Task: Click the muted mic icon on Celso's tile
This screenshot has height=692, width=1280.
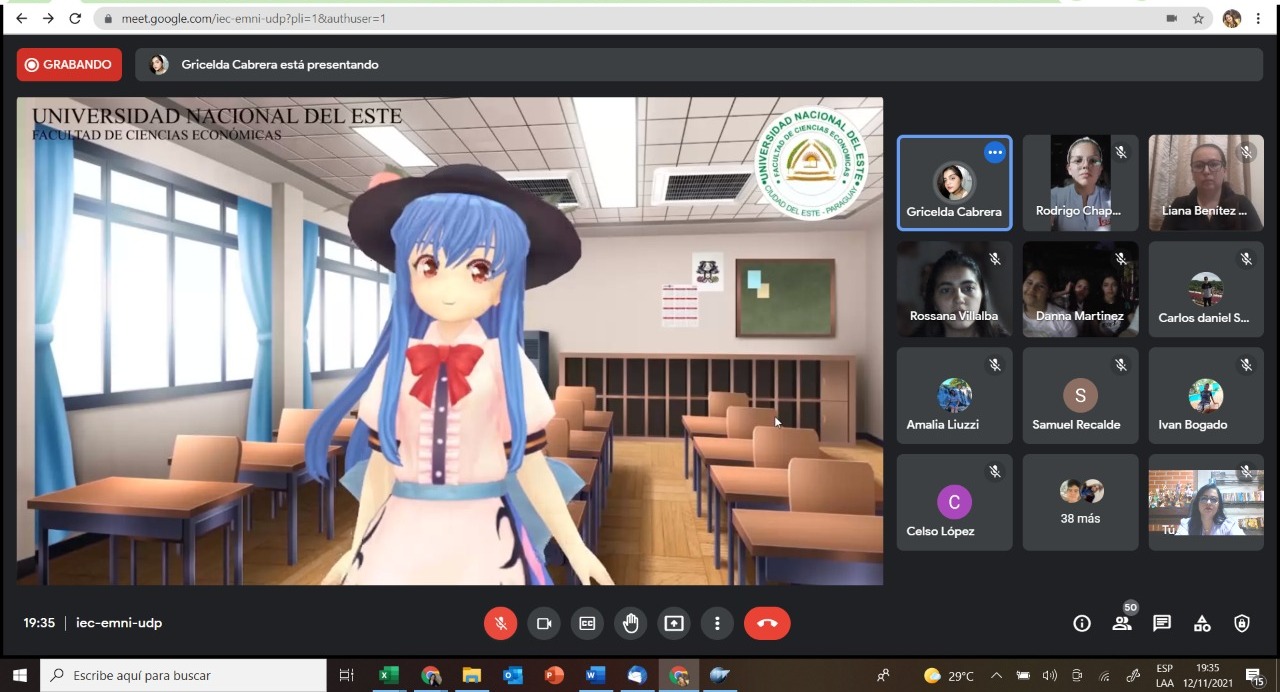Action: pyautogui.click(x=995, y=471)
